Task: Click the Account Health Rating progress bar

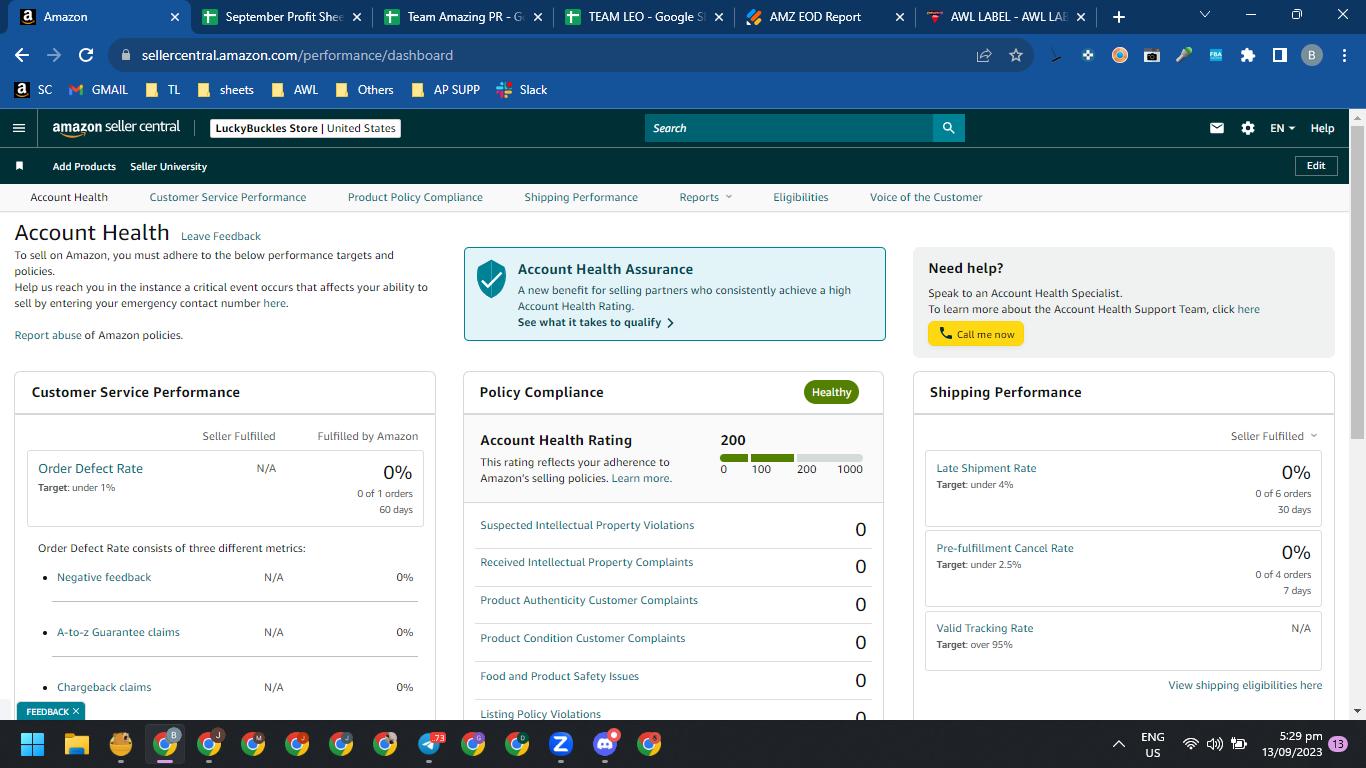Action: (791, 457)
